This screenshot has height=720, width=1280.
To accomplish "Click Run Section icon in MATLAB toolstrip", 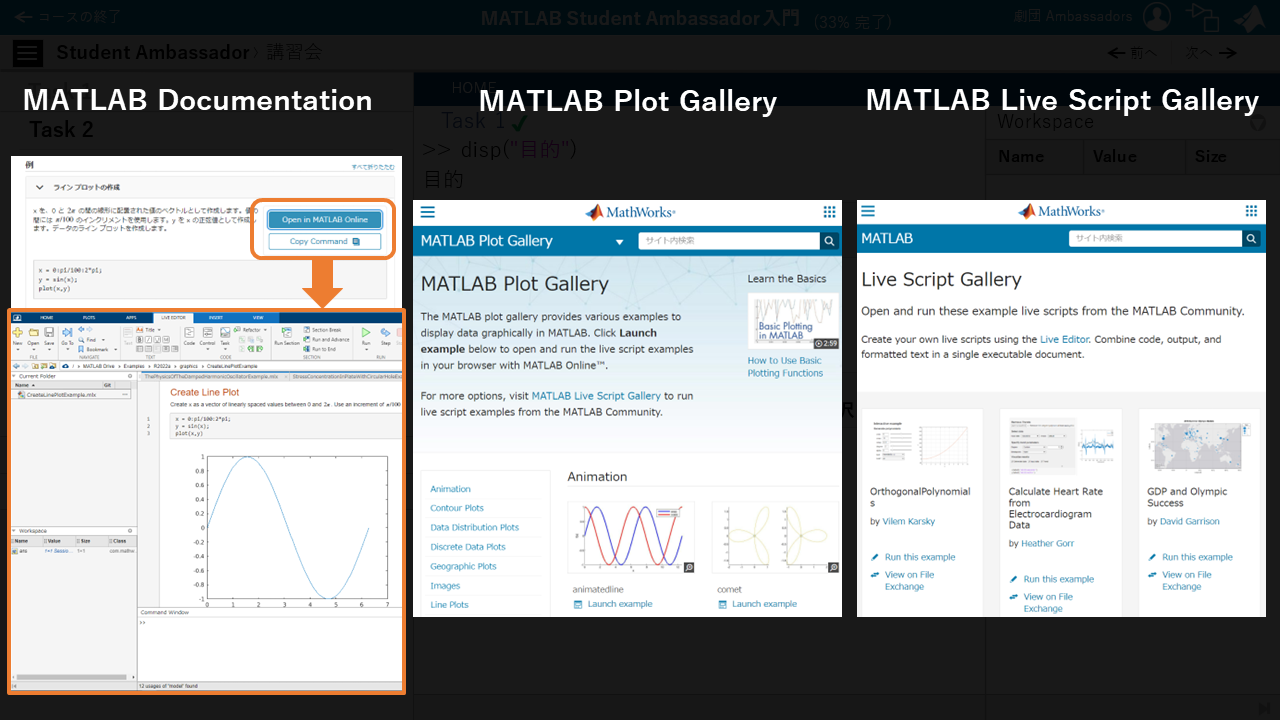I will [286, 332].
